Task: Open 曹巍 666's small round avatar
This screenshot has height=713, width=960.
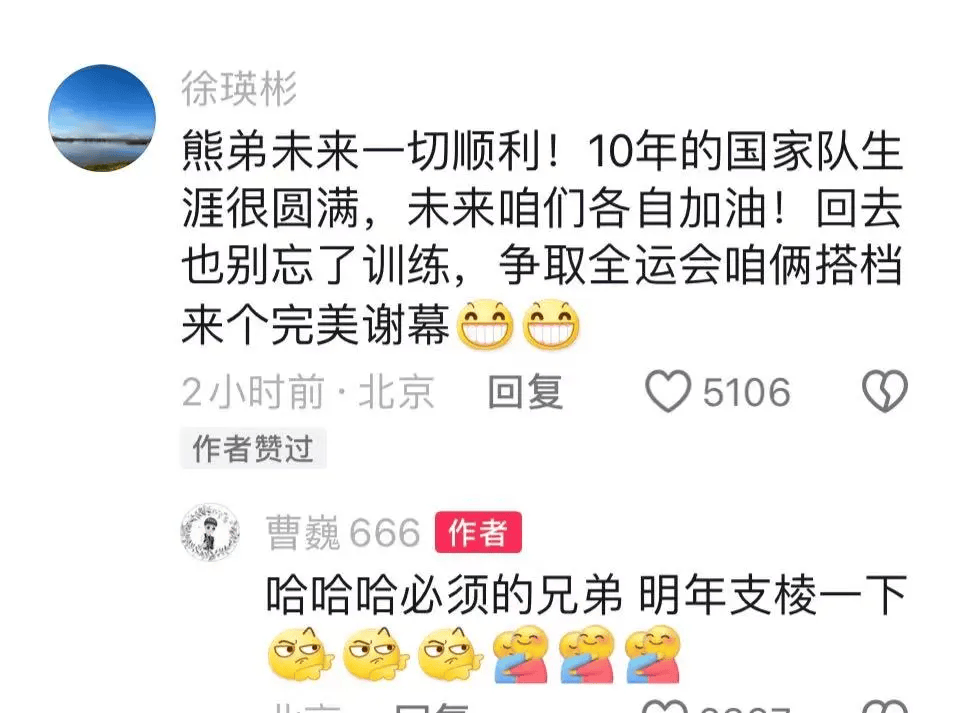Action: point(210,532)
